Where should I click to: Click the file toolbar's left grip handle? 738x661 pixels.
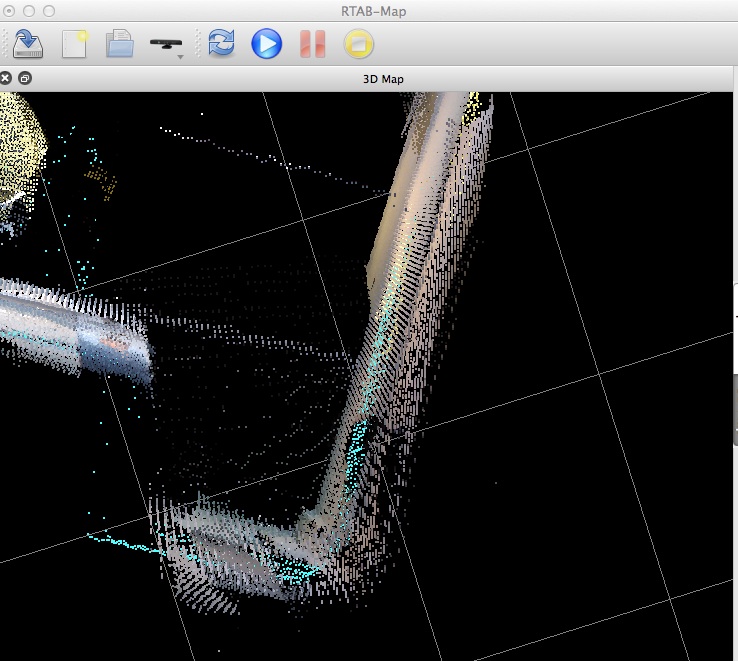click(5, 44)
